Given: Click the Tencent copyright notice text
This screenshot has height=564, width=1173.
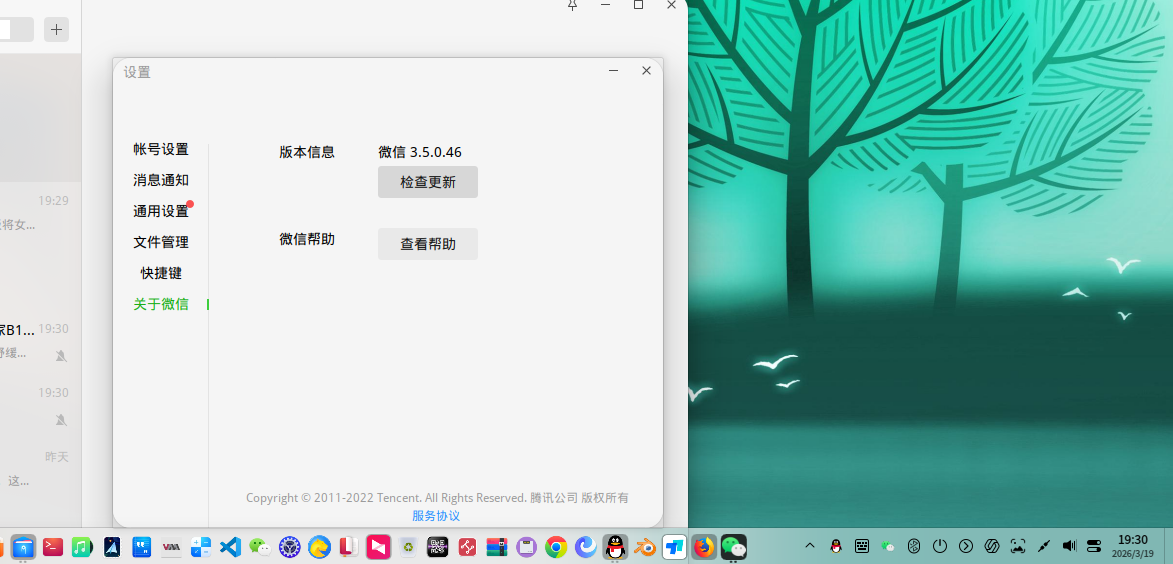Looking at the screenshot, I should [x=437, y=497].
